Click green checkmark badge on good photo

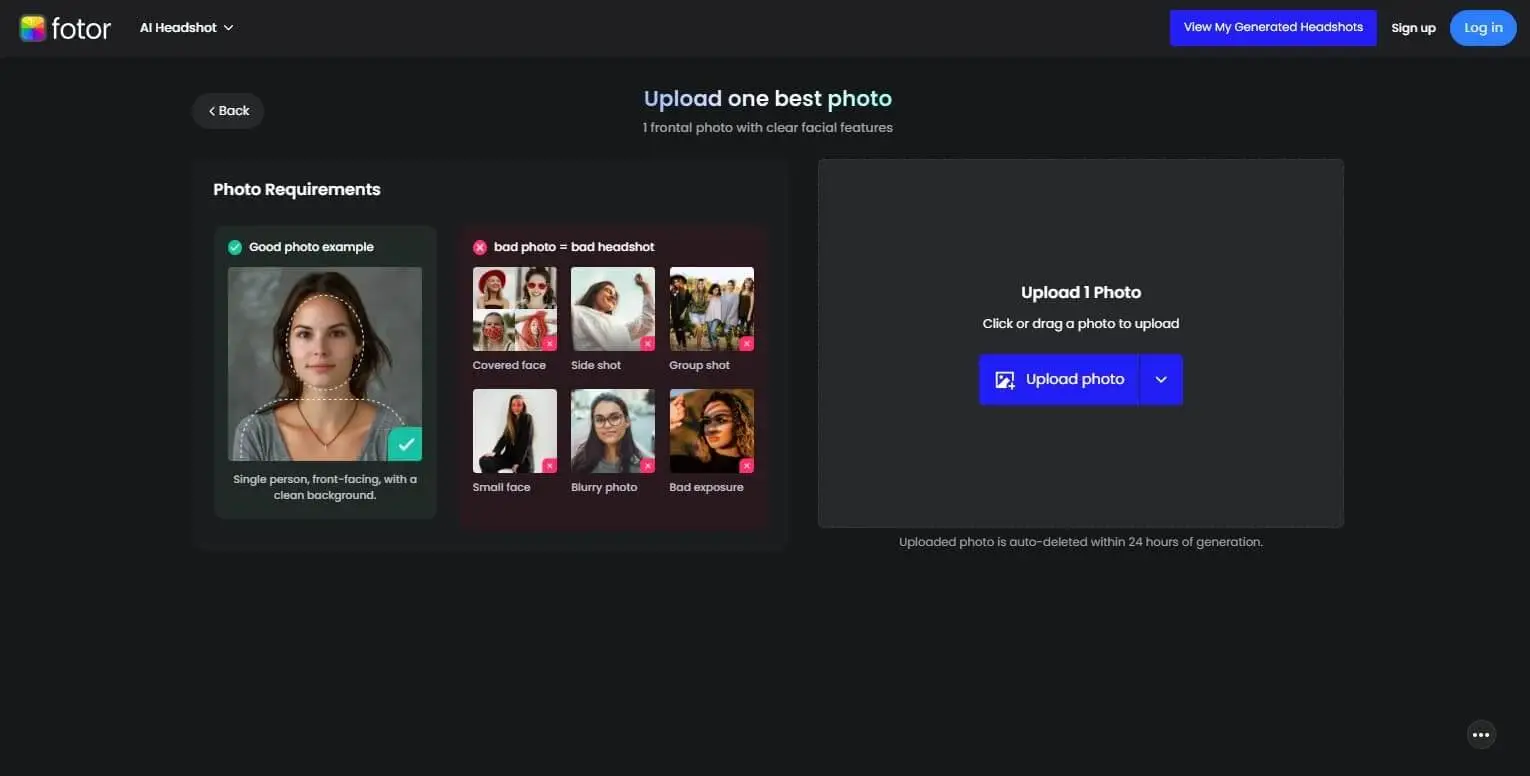pos(405,444)
